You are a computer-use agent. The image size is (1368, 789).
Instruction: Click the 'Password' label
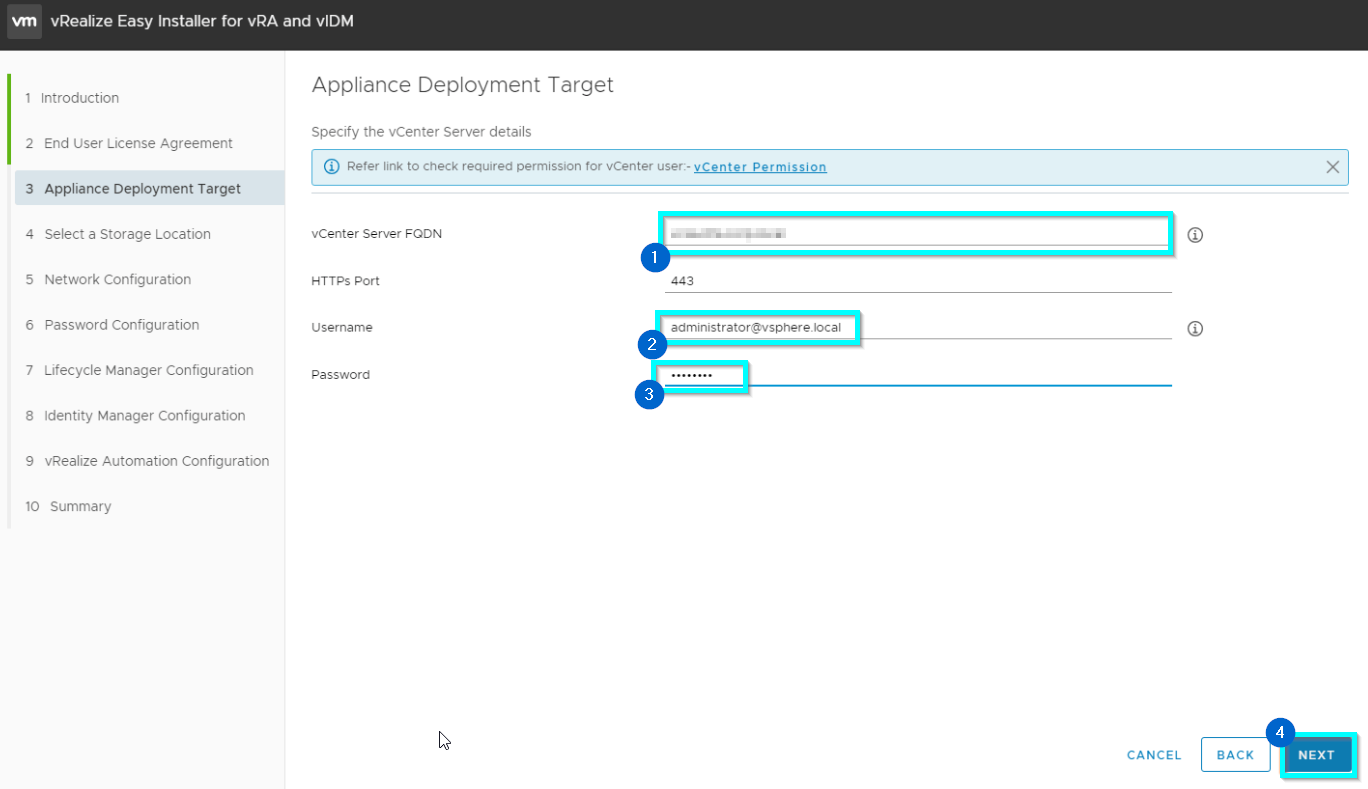(340, 375)
